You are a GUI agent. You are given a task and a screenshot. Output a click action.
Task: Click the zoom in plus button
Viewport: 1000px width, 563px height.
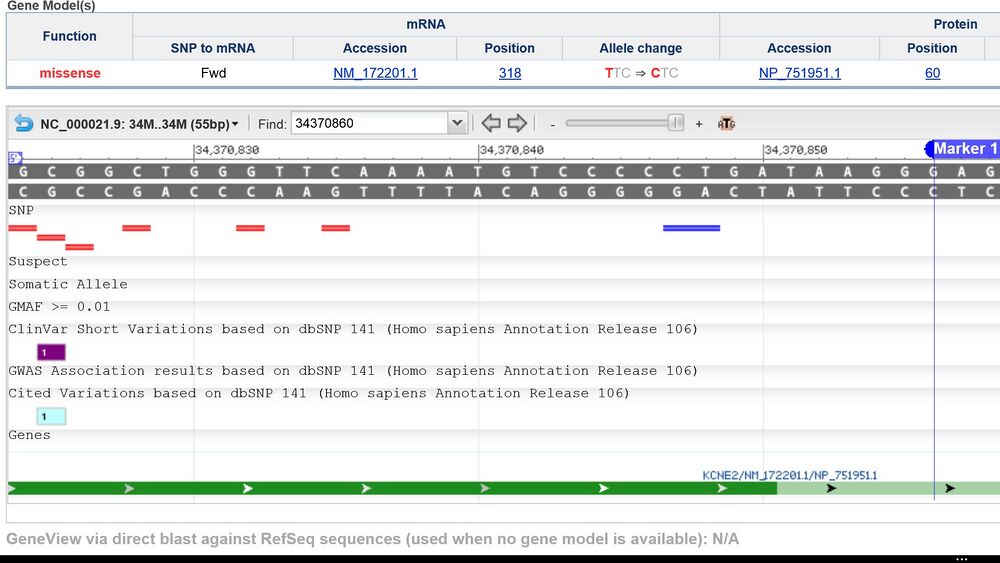699,124
